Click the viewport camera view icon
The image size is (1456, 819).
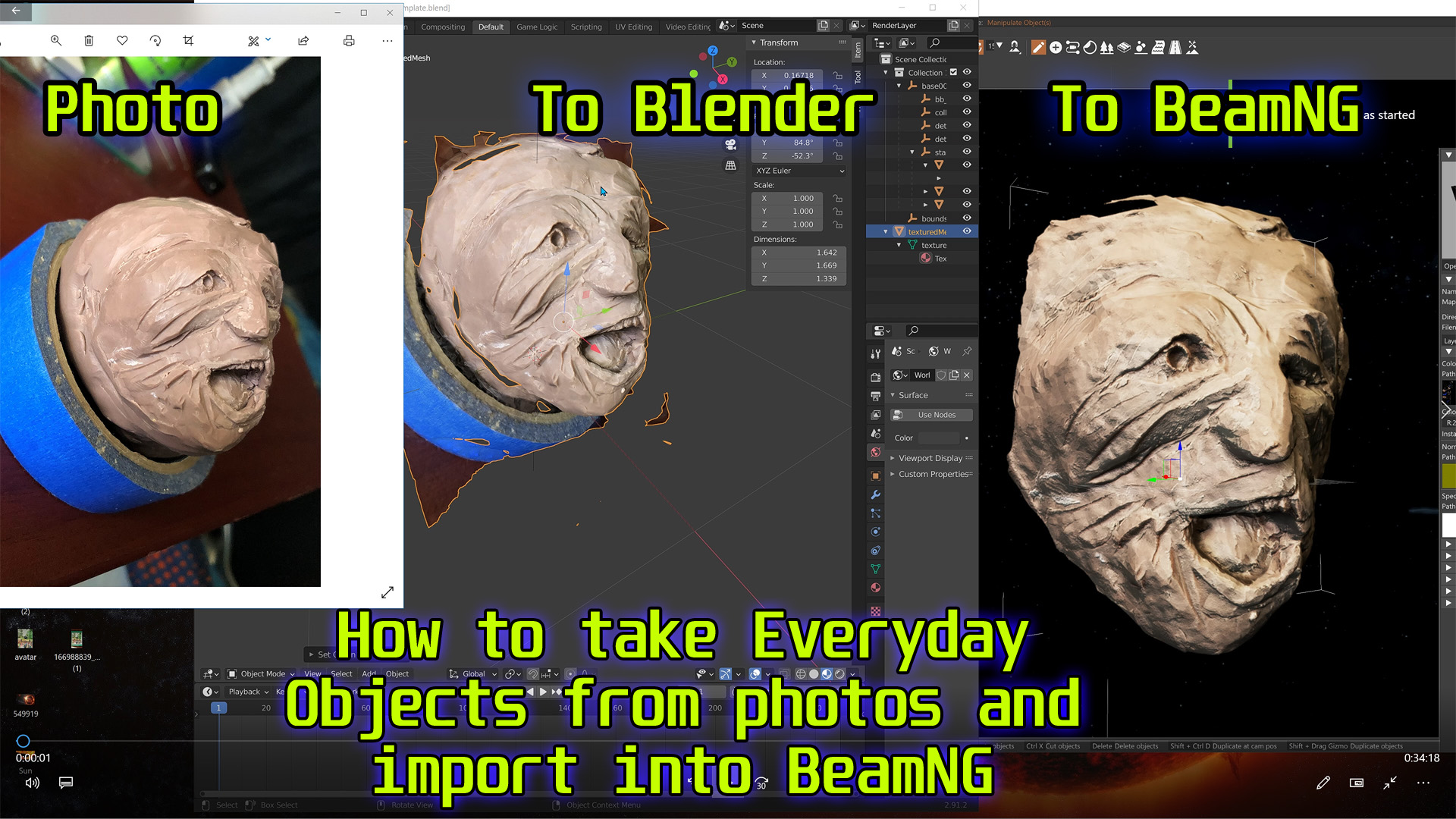point(730,144)
